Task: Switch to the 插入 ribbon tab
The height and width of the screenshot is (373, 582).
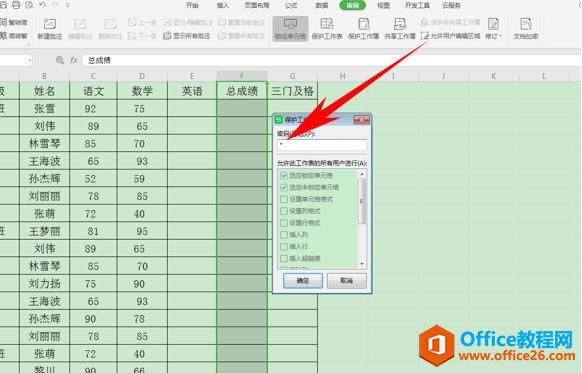Action: point(223,5)
